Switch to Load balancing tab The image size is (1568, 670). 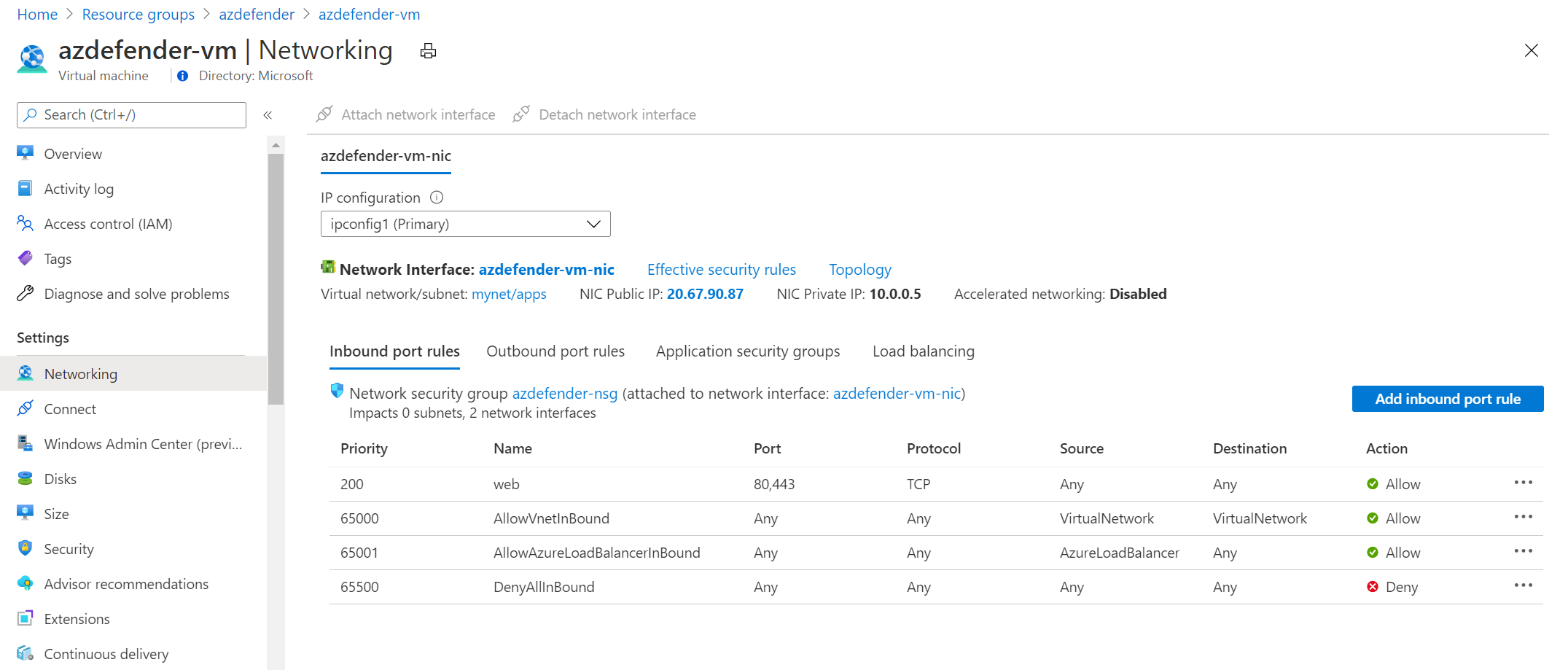pyautogui.click(x=923, y=351)
